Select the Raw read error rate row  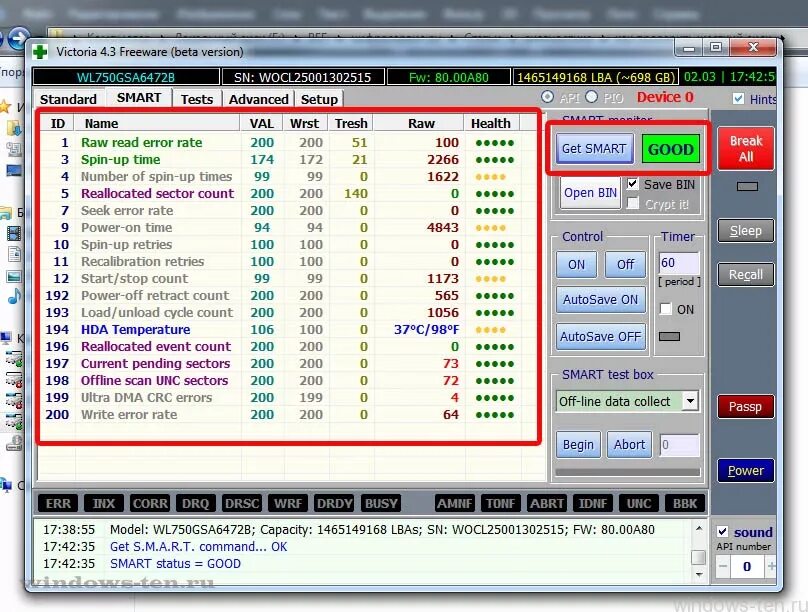[x=281, y=142]
